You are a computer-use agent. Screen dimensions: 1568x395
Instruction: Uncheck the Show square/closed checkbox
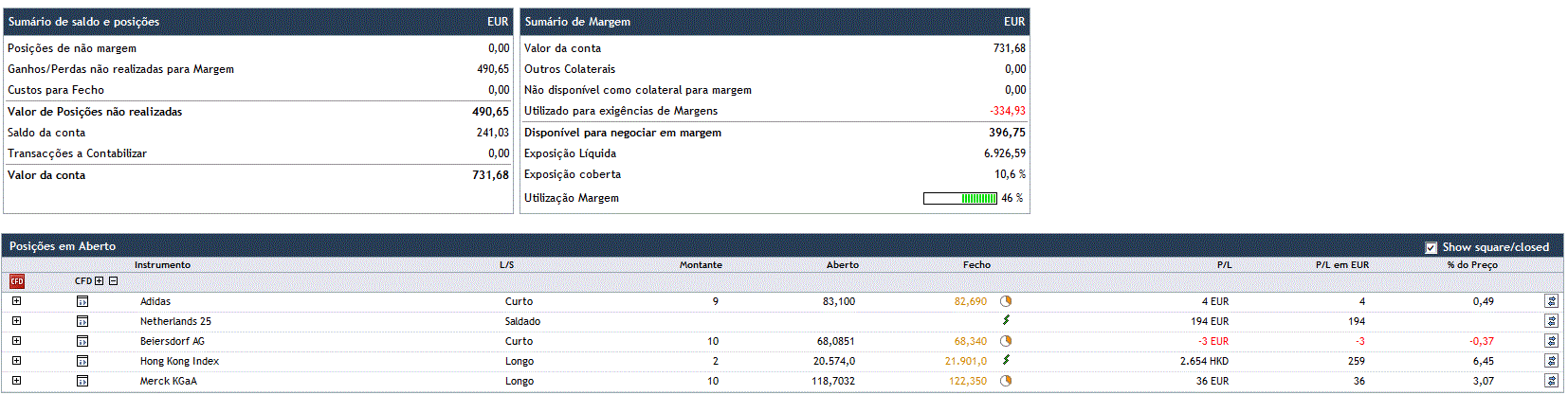tap(1431, 247)
